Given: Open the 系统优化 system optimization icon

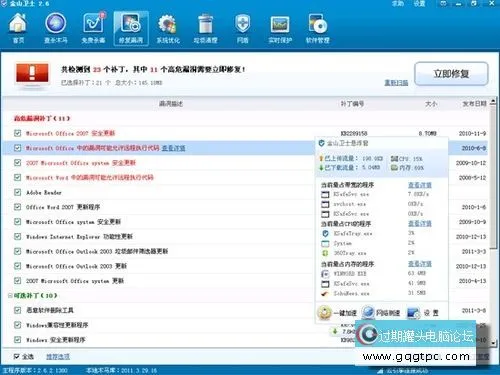Looking at the screenshot, I should click(x=168, y=28).
